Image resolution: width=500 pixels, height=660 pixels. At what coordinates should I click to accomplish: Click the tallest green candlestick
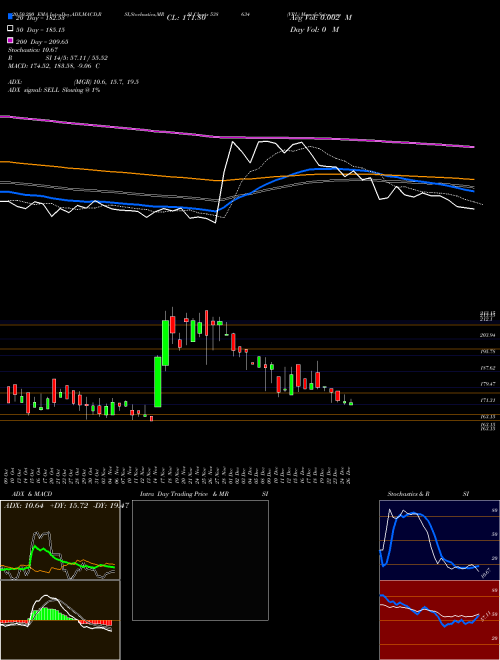[x=158, y=382]
